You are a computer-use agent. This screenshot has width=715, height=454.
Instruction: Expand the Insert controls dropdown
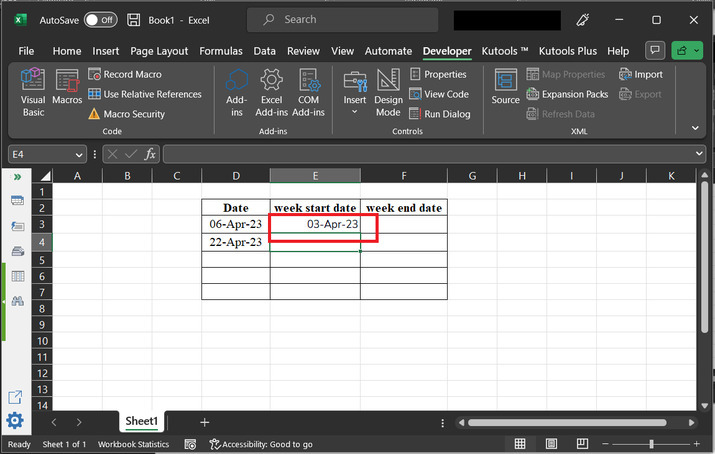coord(354,112)
